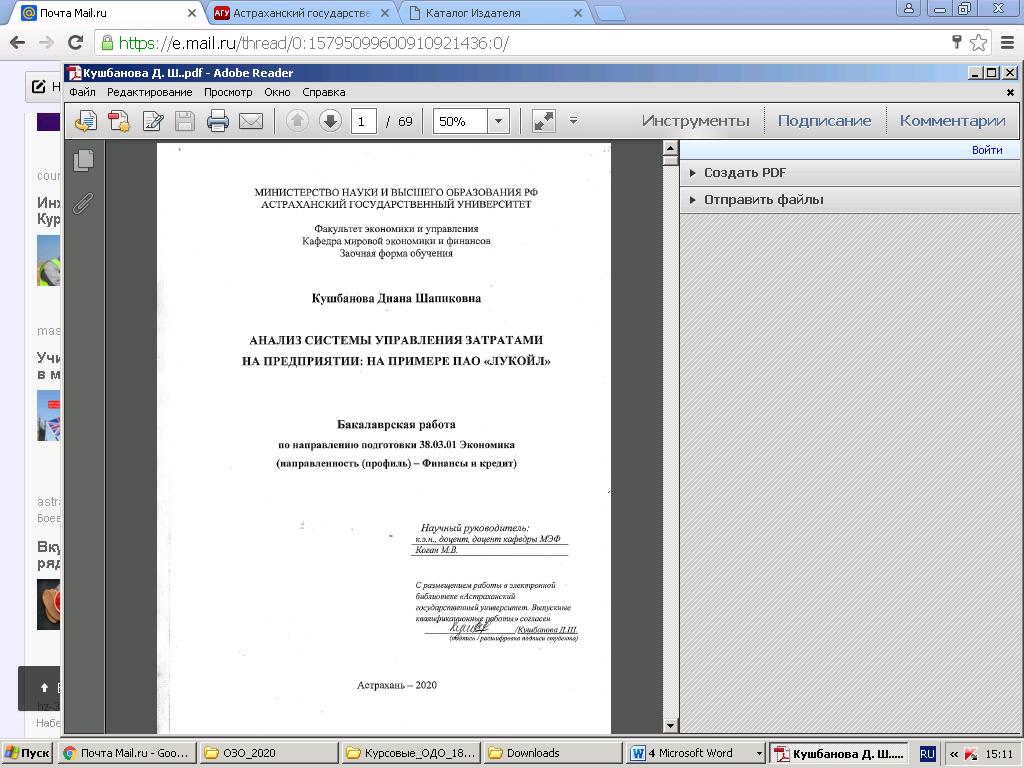Open the Файл menu
The height and width of the screenshot is (768, 1024).
pyautogui.click(x=82, y=92)
